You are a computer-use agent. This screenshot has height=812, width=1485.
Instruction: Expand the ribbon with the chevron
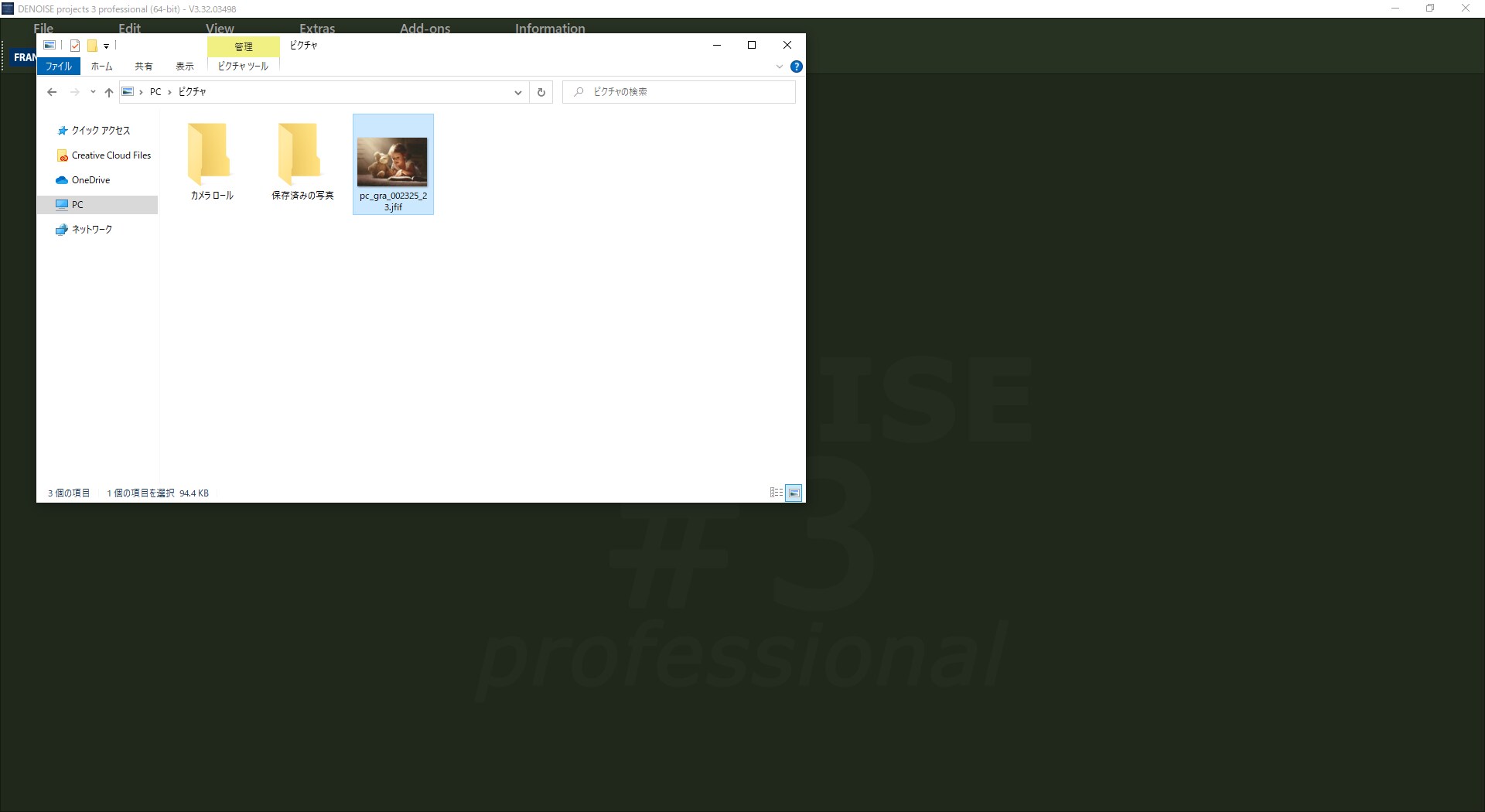pos(780,67)
